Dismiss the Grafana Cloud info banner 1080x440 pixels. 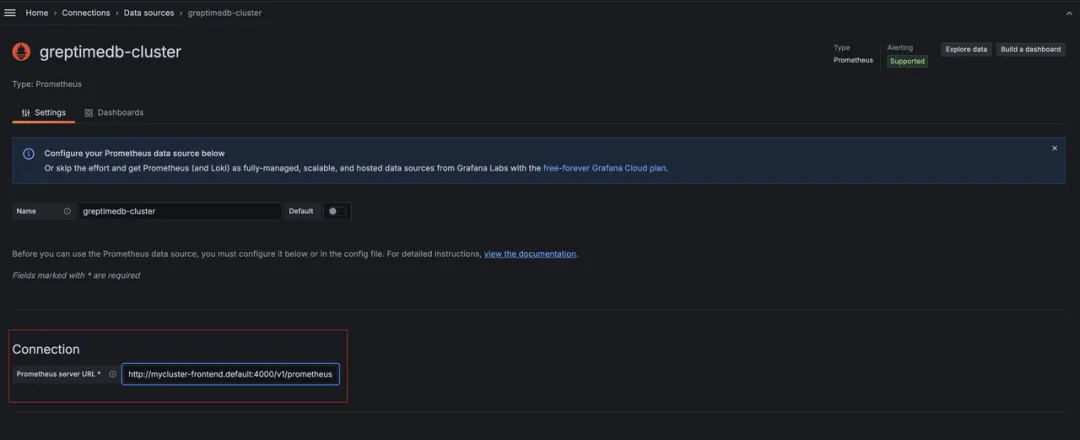point(1054,148)
